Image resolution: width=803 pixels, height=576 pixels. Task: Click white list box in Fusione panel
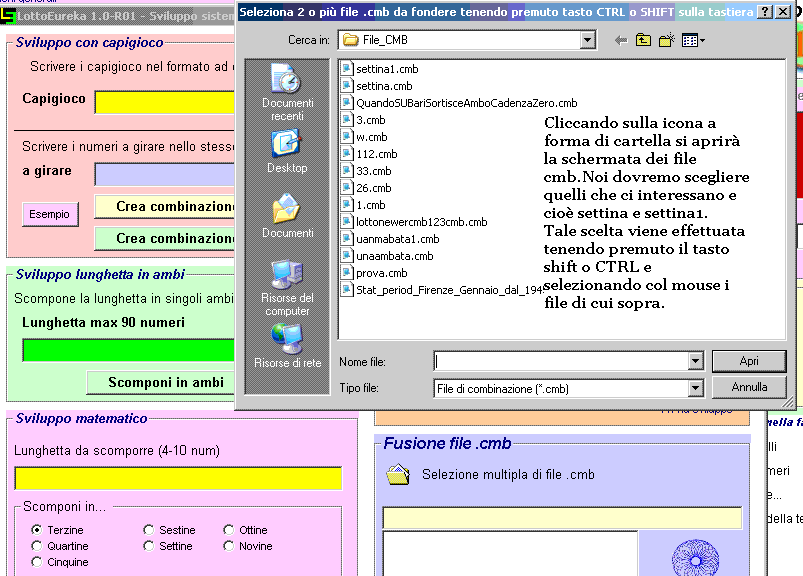[x=510, y=553]
